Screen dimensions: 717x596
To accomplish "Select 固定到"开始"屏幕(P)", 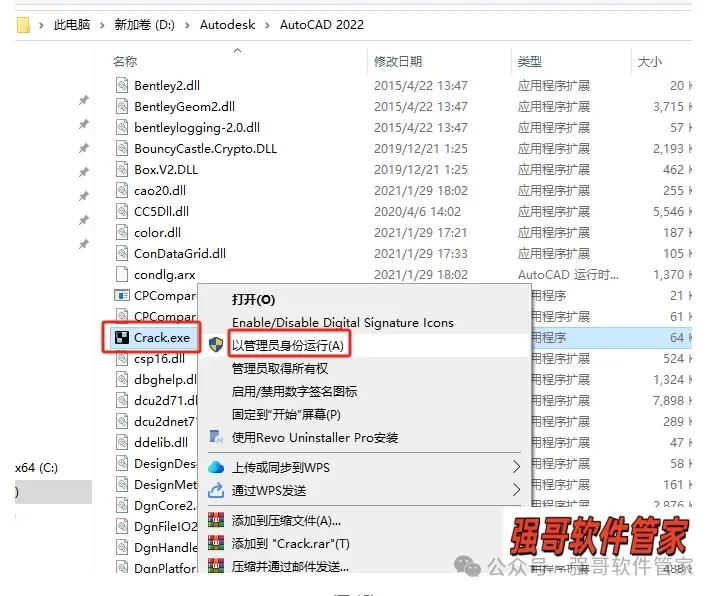I will coord(286,414).
